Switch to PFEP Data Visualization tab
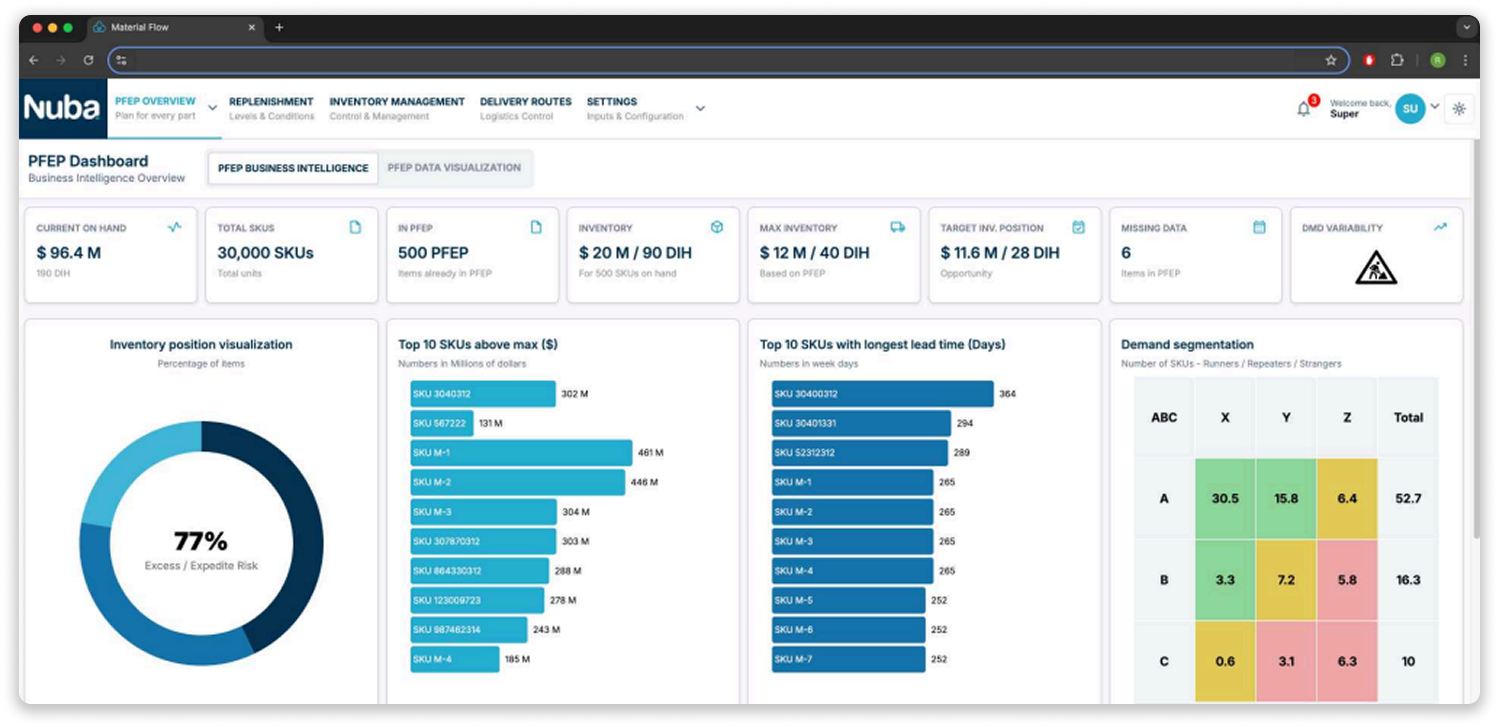The height and width of the screenshot is (727, 1499). (454, 168)
